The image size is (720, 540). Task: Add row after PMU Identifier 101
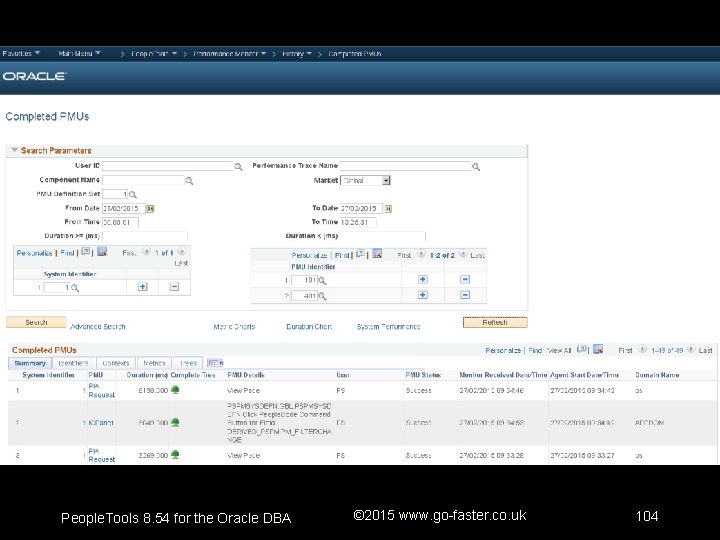(423, 279)
